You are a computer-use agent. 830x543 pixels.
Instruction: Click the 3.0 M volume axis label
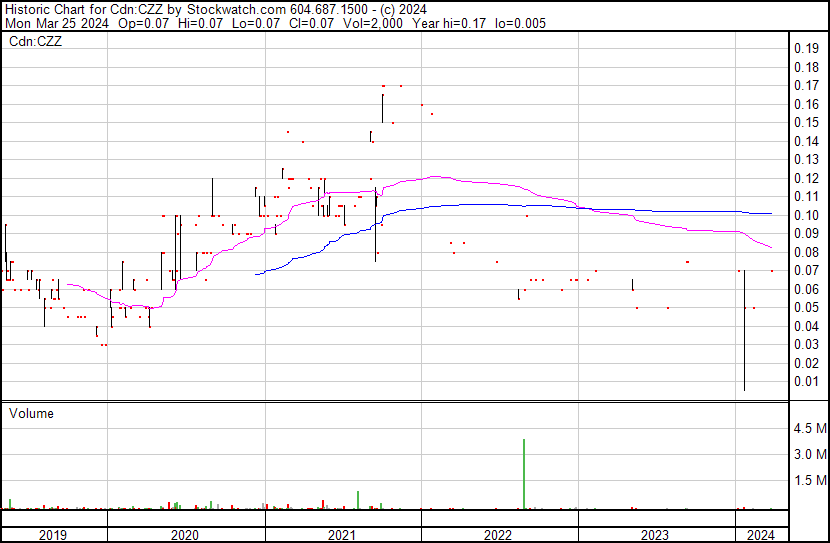[808, 455]
